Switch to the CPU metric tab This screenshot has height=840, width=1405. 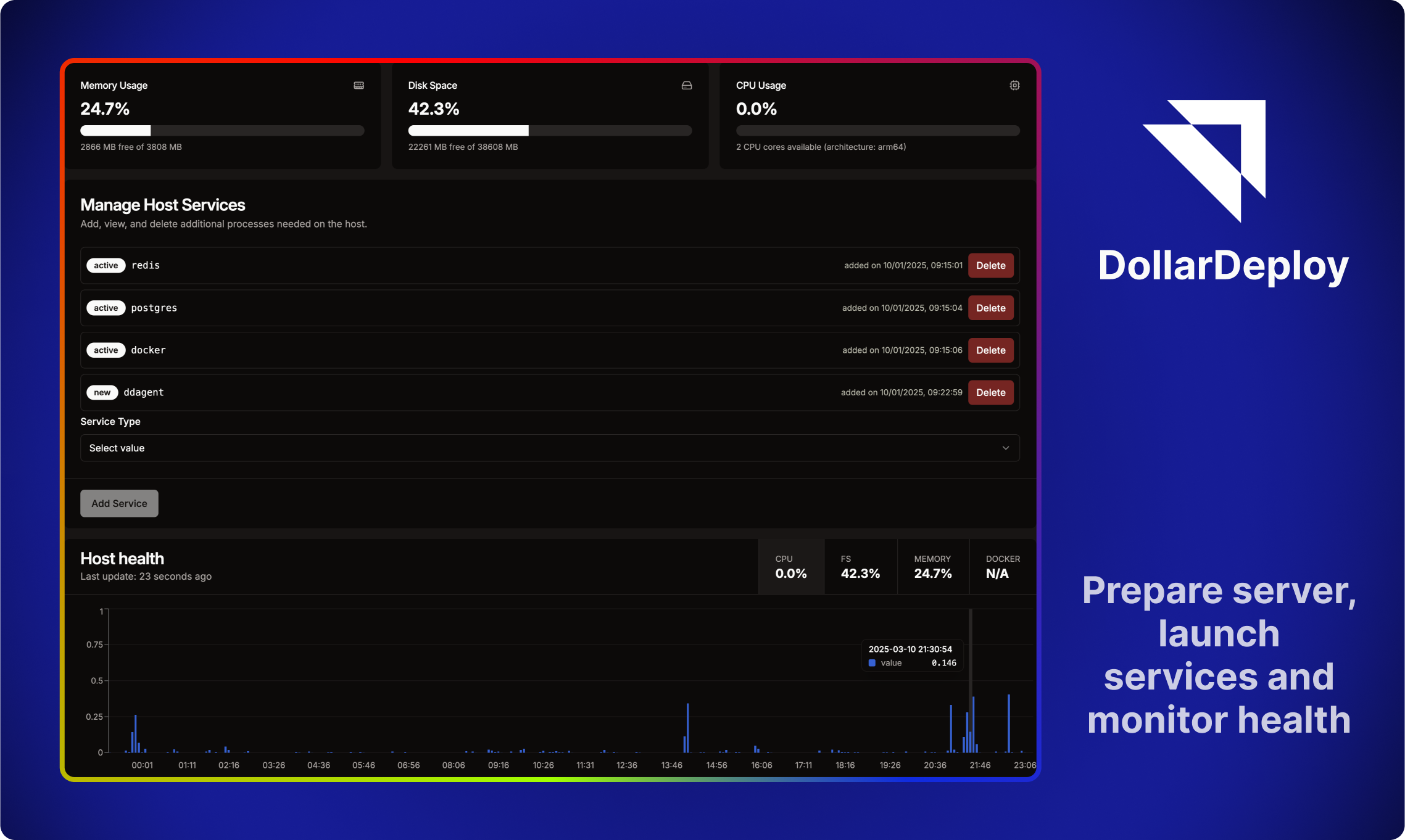(790, 567)
